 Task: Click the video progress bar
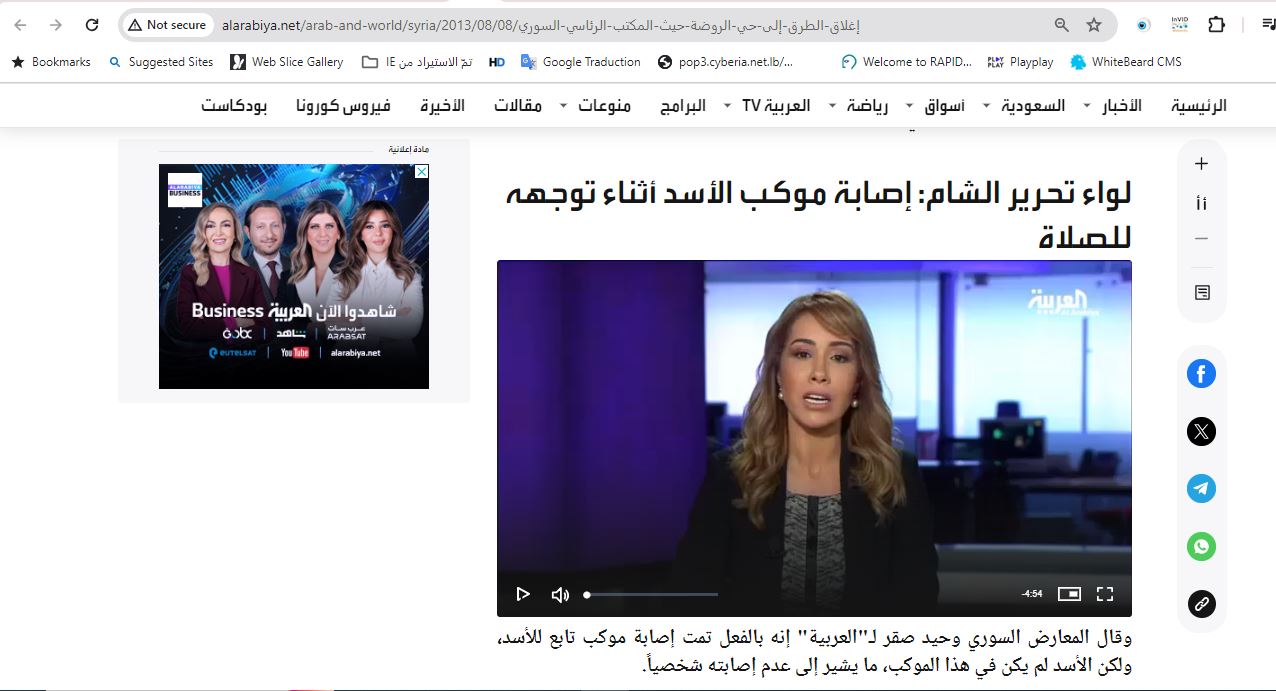pos(652,594)
